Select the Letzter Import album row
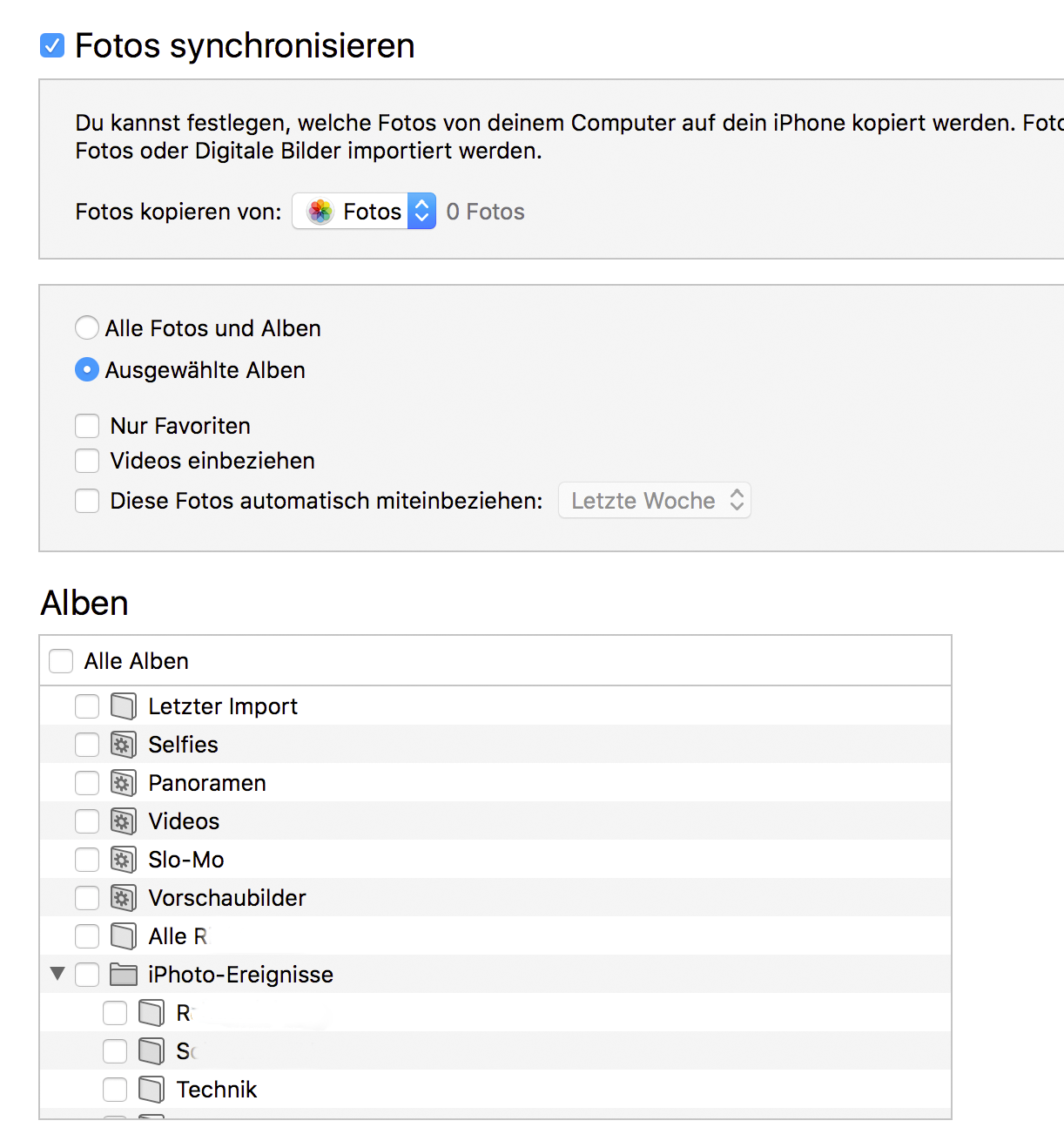This screenshot has width=1064, height=1141. pos(223,706)
